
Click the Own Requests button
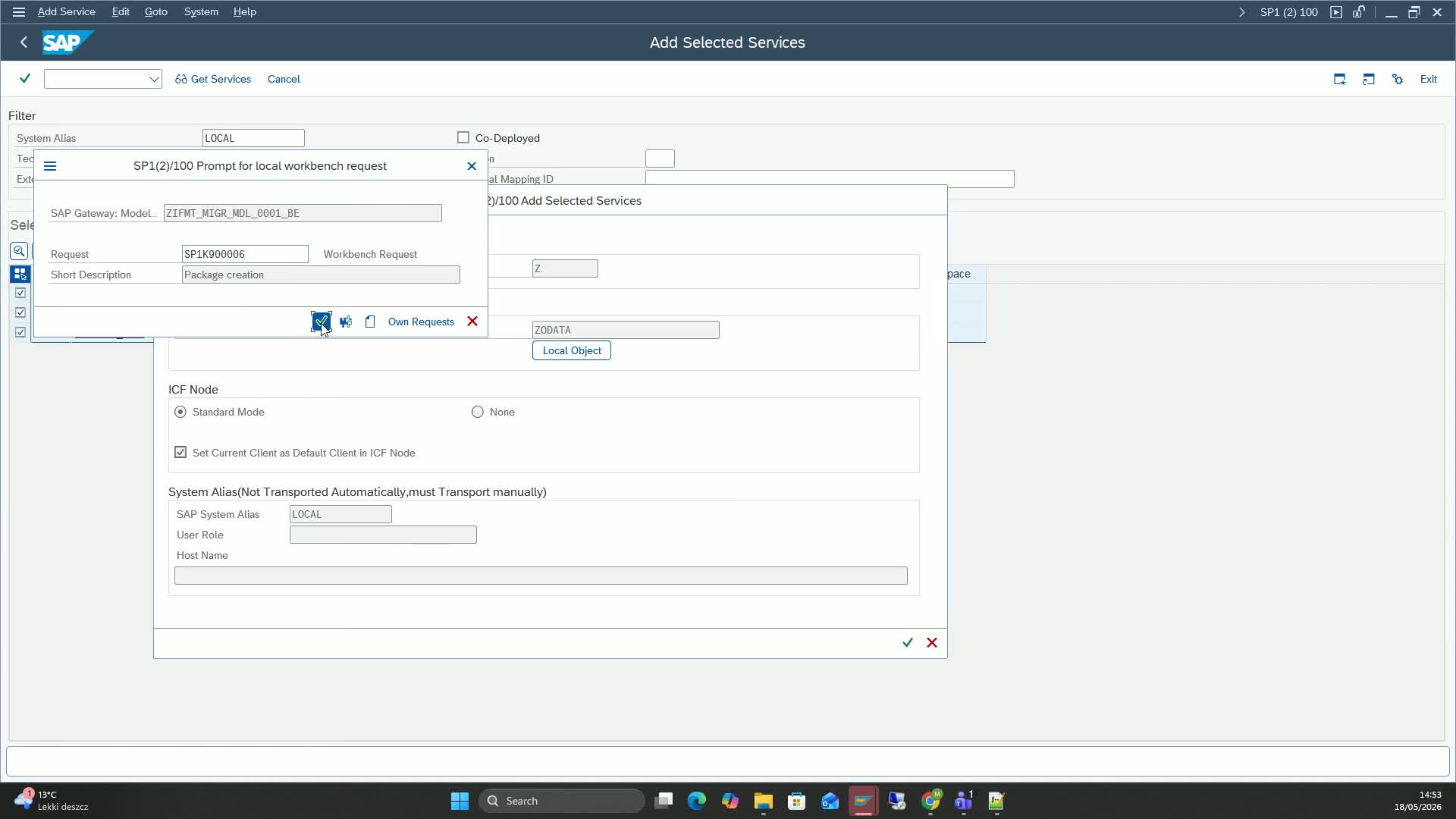tap(421, 322)
